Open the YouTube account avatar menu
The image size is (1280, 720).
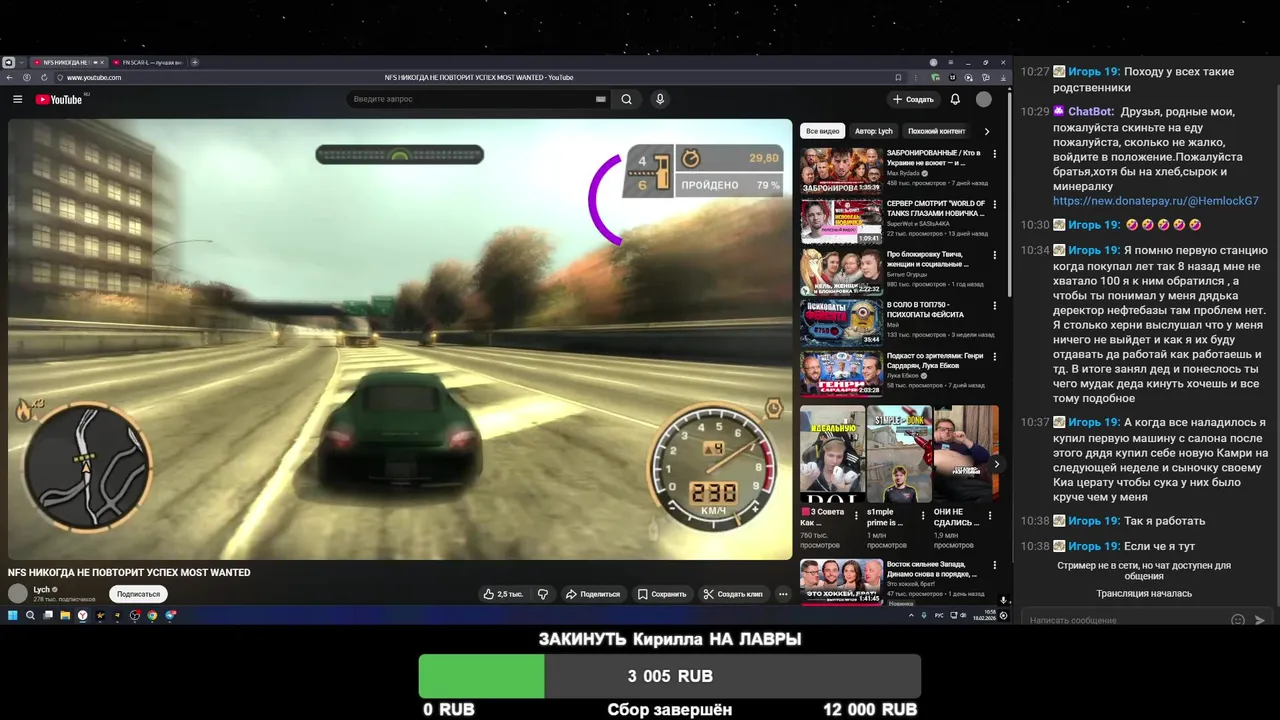point(984,99)
